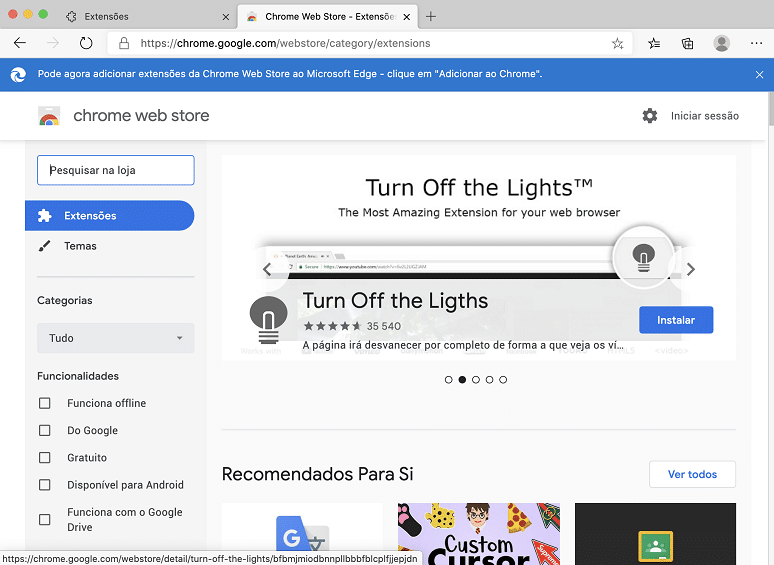Open the favorites list icon
Screen dimensions: 774x565
[x=654, y=43]
